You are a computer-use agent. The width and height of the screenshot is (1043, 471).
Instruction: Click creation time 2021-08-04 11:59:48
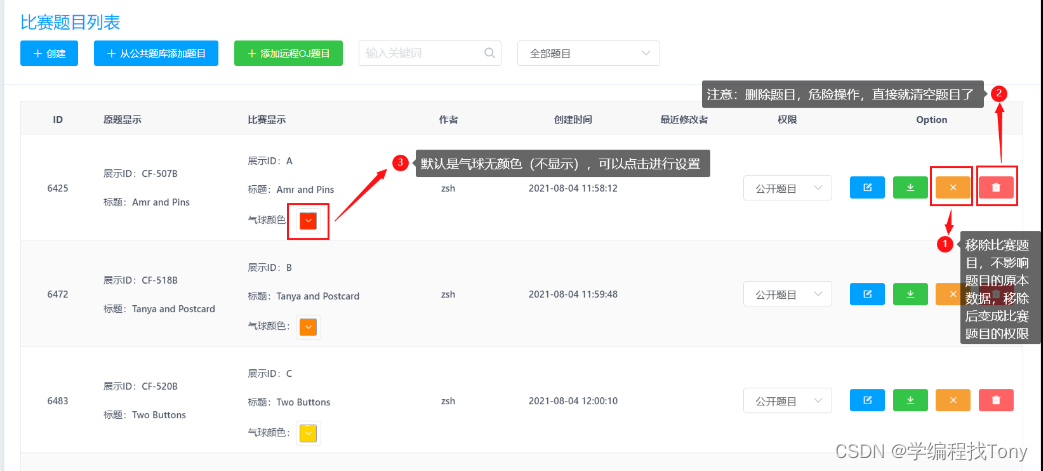[573, 294]
